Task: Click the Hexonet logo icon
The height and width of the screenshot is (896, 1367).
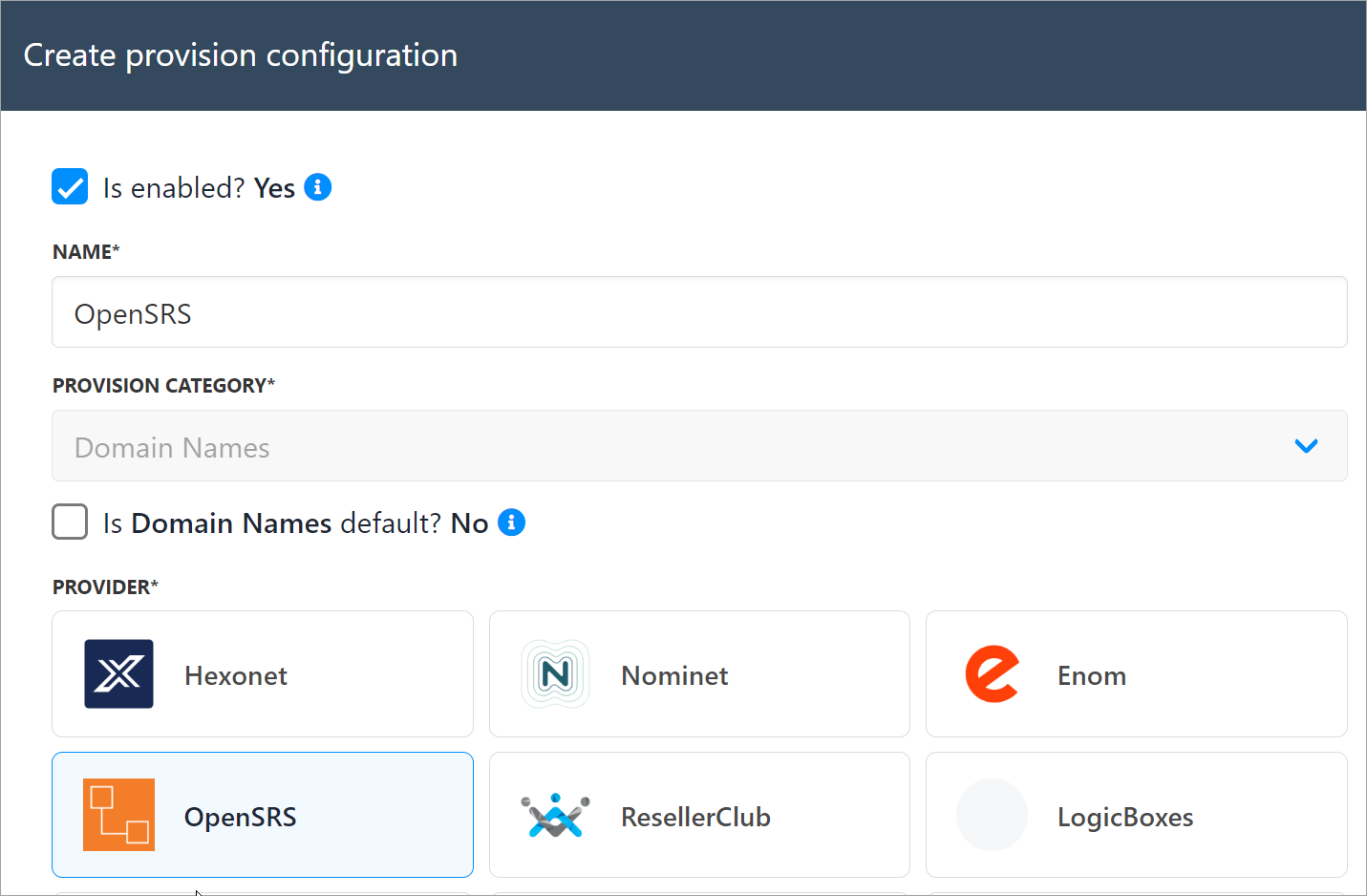Action: point(118,673)
